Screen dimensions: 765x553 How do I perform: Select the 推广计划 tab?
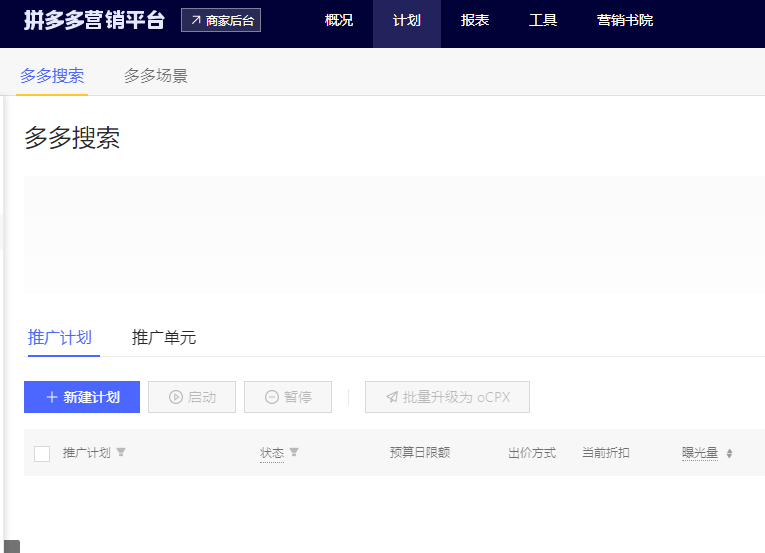tap(60, 337)
